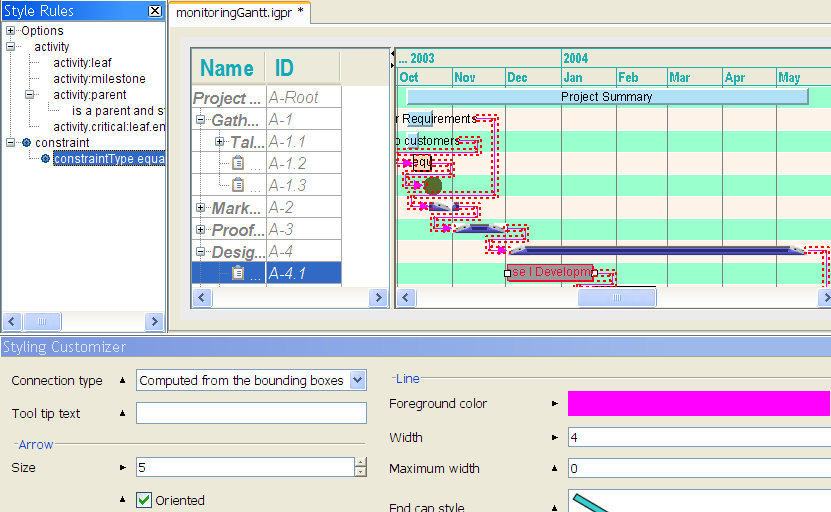Select the green milestone circle in Gantt

point(432,185)
